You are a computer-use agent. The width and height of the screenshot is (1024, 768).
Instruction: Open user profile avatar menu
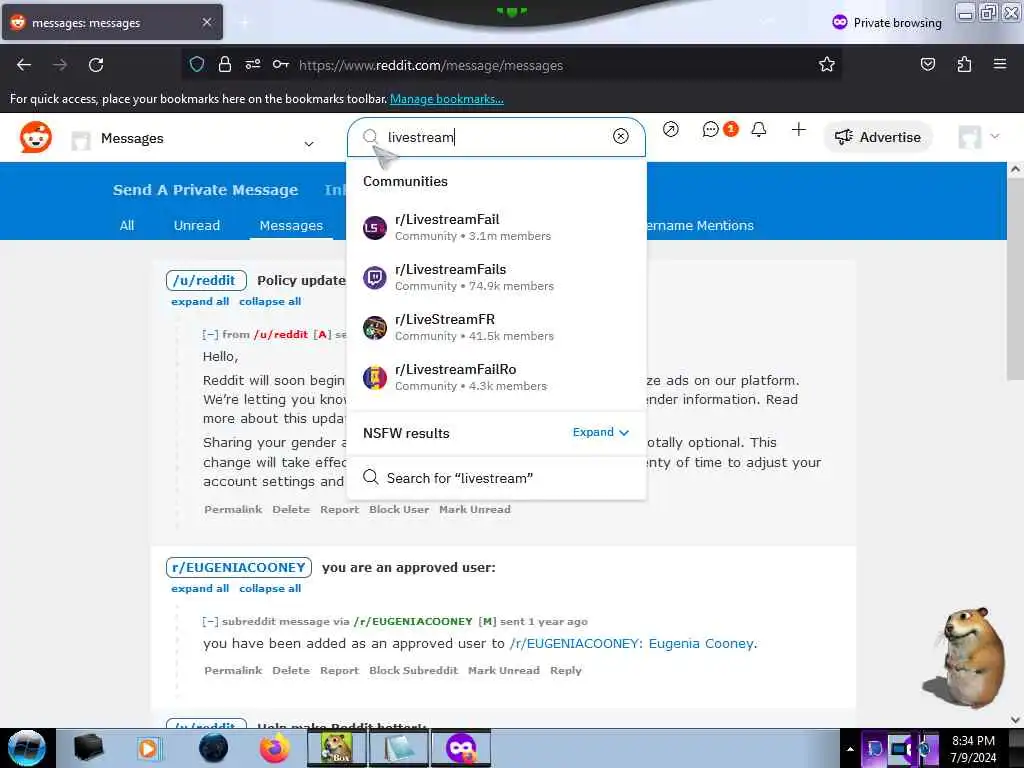(978, 137)
